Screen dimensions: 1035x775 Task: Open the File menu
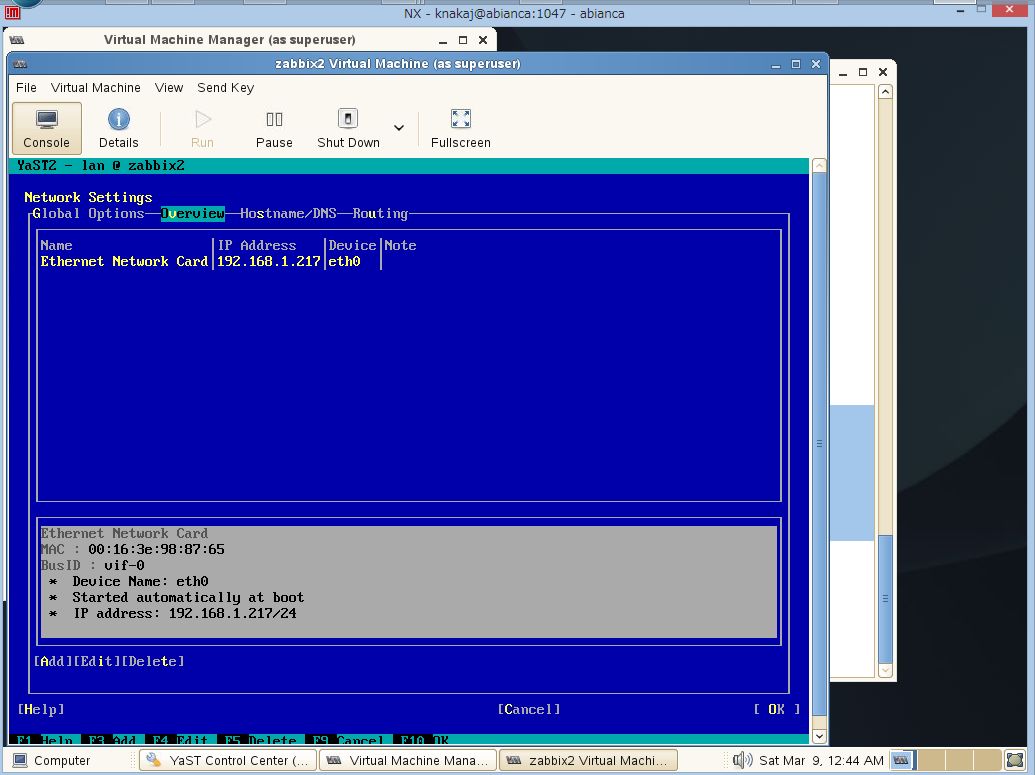[26, 87]
